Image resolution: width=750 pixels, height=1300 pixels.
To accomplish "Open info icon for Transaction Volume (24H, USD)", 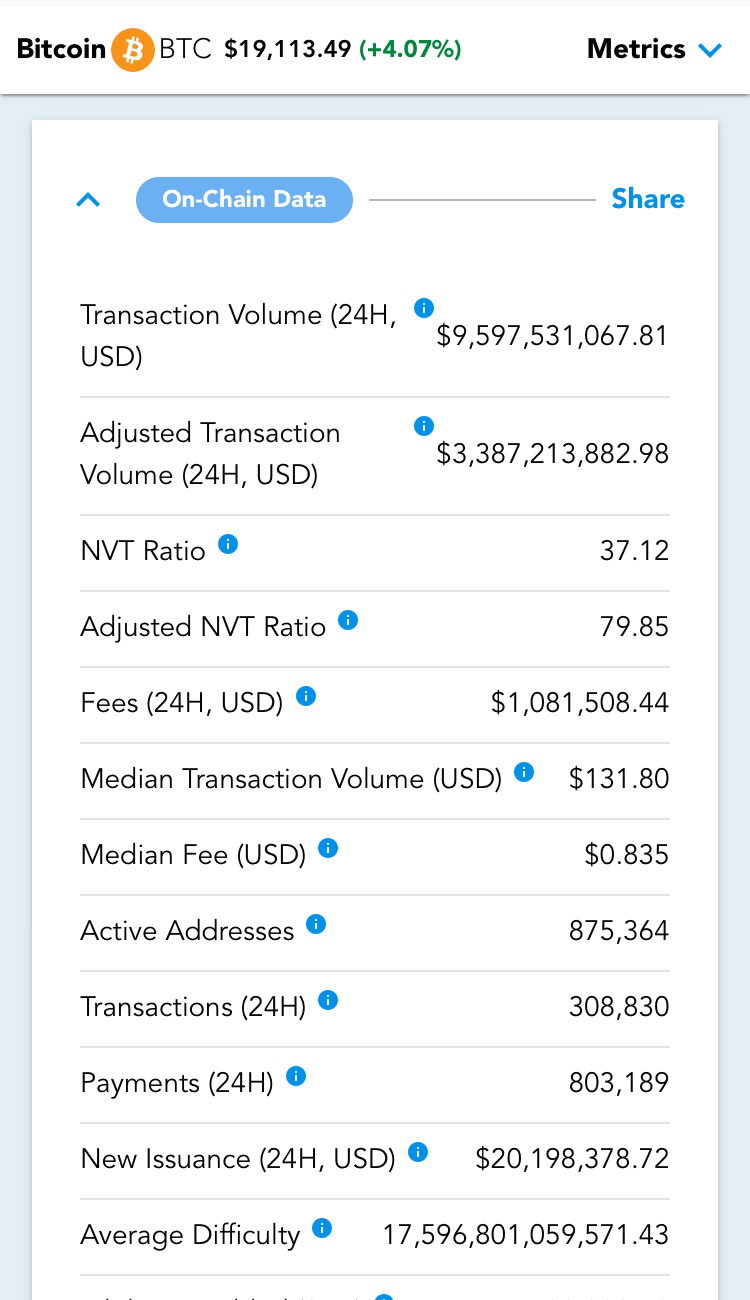I will (424, 308).
